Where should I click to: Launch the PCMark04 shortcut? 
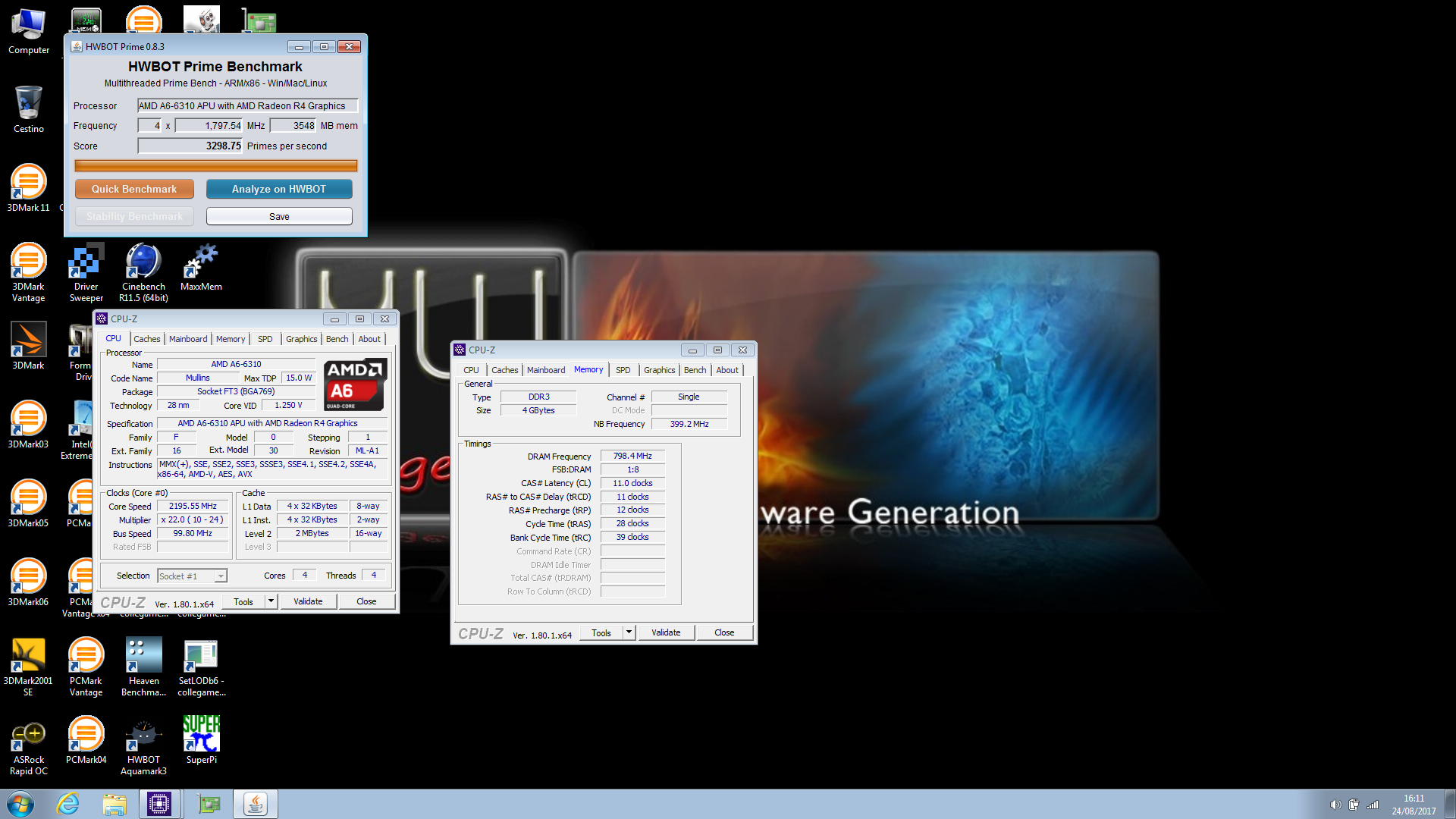pyautogui.click(x=86, y=740)
